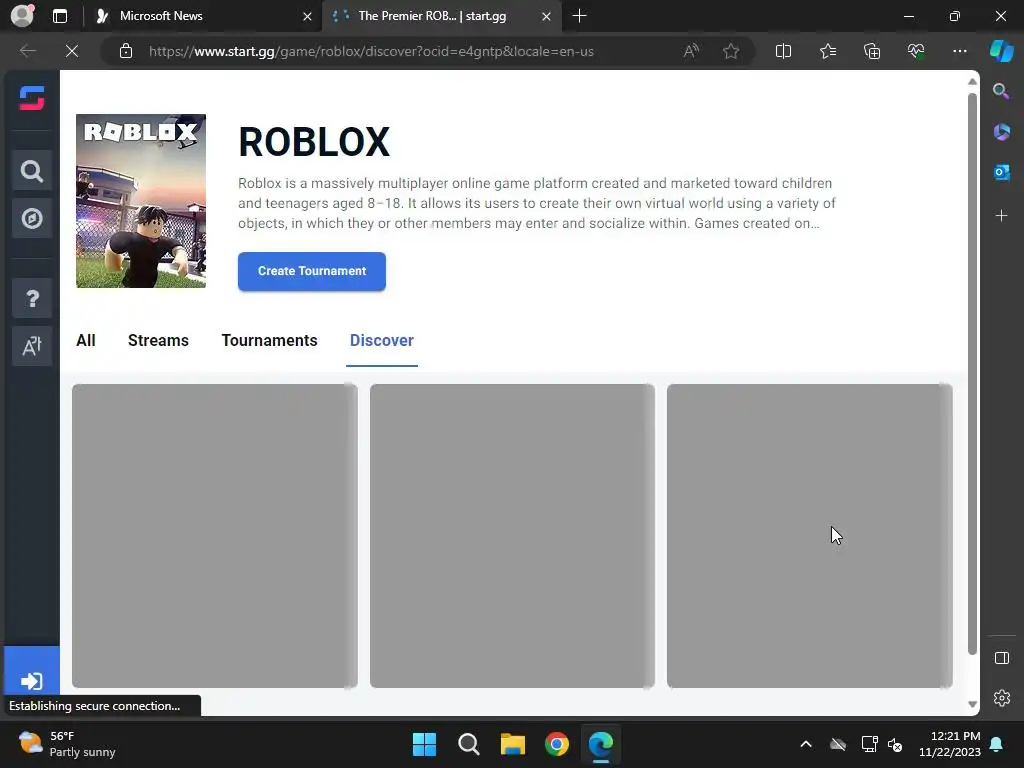Stop loading the page
This screenshot has width=1024, height=768.
(x=72, y=51)
